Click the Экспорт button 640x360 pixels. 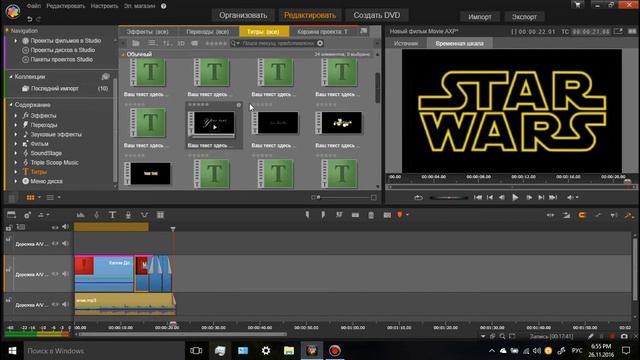524,17
